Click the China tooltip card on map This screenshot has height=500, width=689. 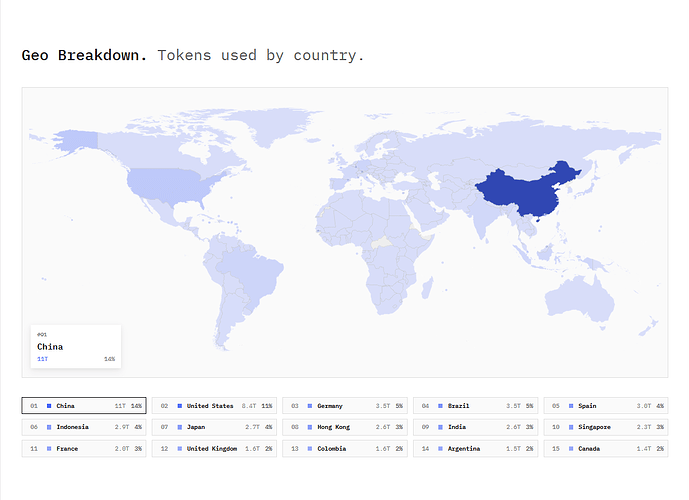coord(76,347)
